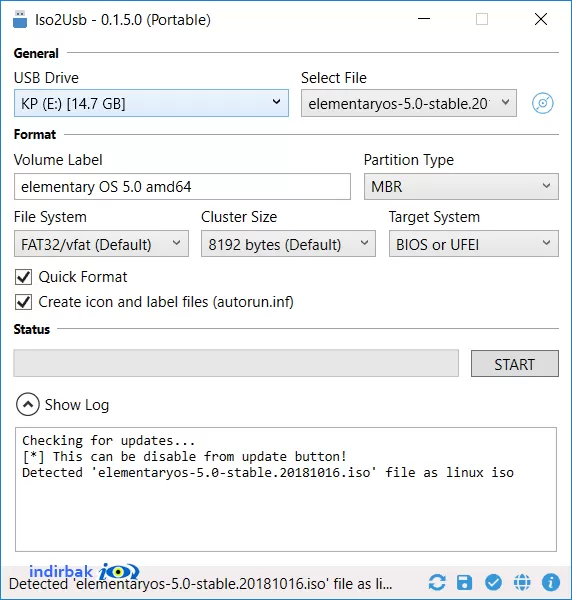Click the status progress bar
This screenshot has height=600, width=572.
[x=236, y=363]
